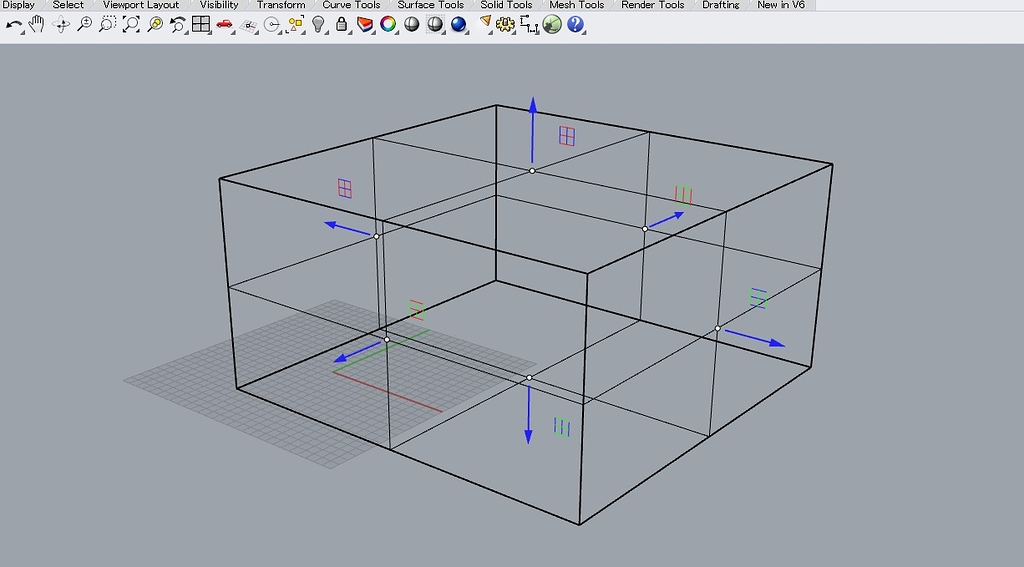The width and height of the screenshot is (1024, 567).
Task: Toggle the Ghosted wireframe sphere icon
Action: pos(435,25)
